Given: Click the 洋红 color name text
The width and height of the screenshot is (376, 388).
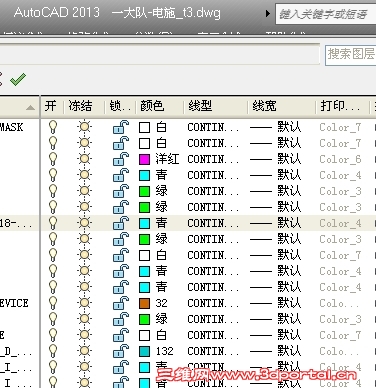Looking at the screenshot, I should 167,159.
